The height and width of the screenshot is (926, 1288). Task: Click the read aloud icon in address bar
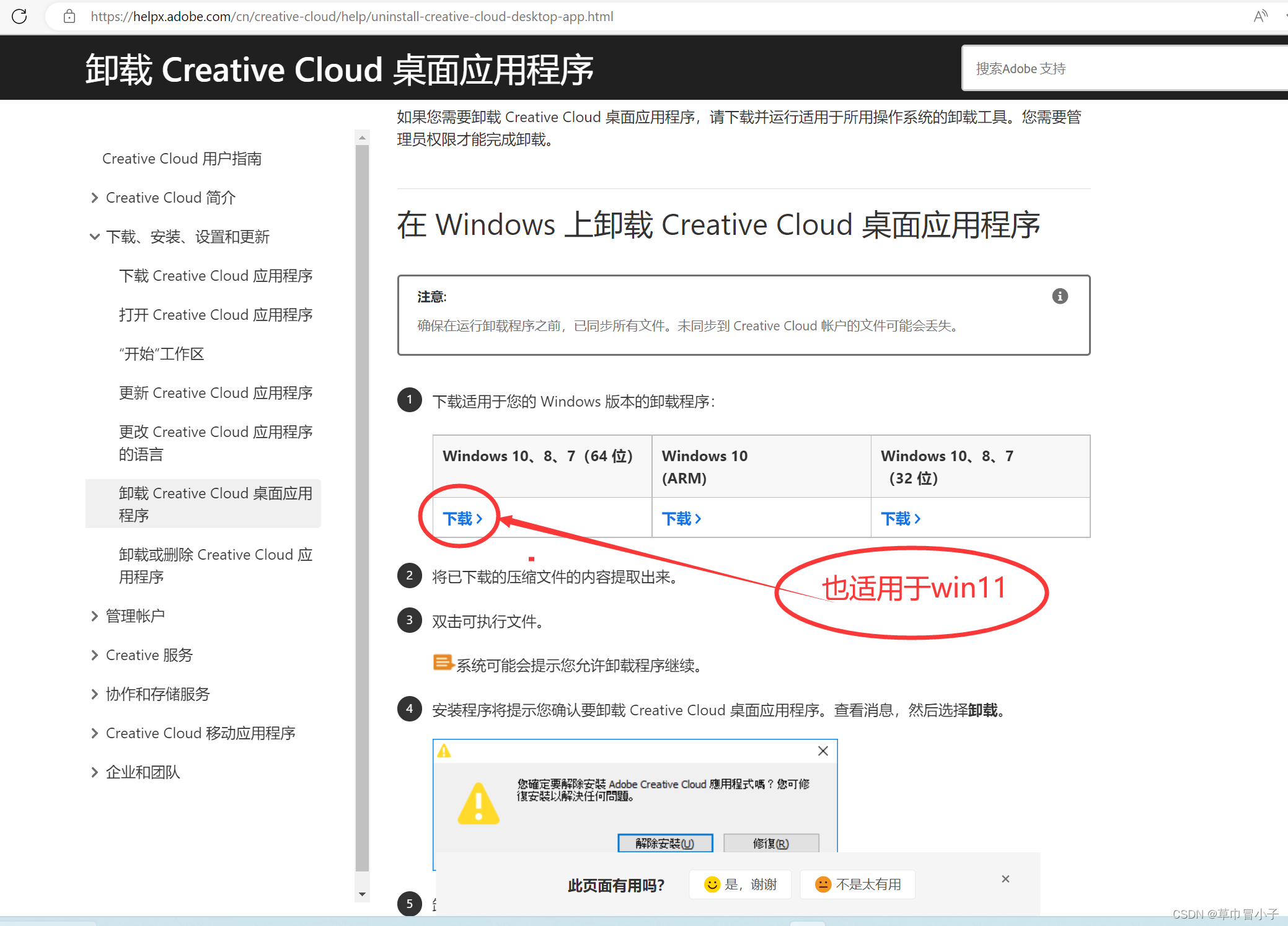point(1259,16)
